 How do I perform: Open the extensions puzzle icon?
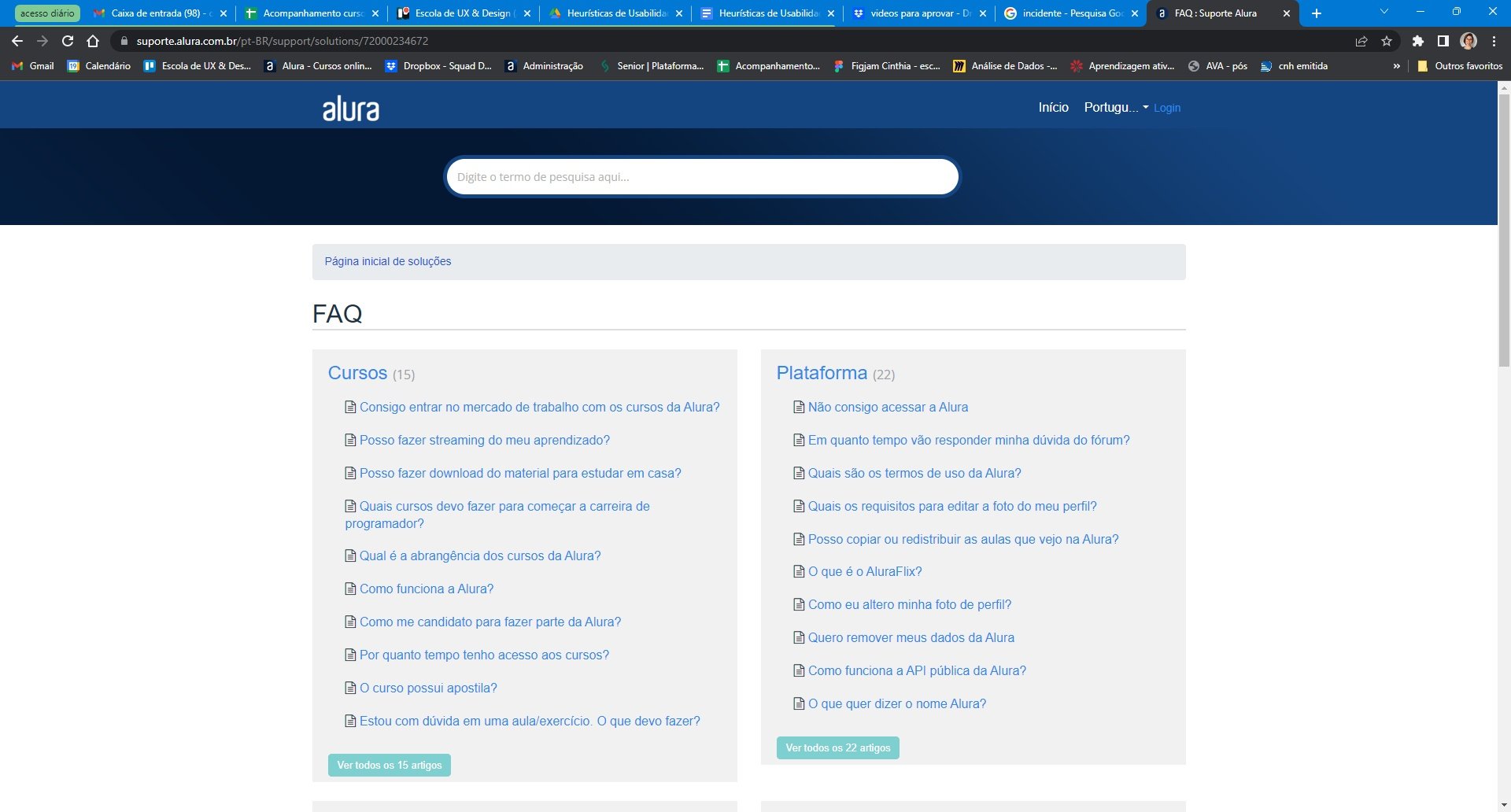point(1418,41)
